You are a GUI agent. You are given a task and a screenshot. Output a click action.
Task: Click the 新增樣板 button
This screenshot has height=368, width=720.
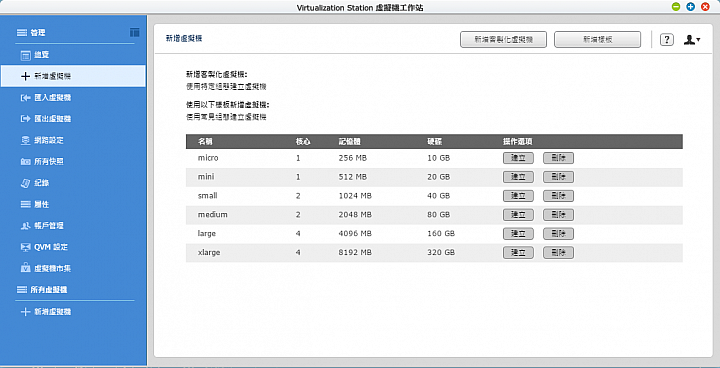(597, 40)
